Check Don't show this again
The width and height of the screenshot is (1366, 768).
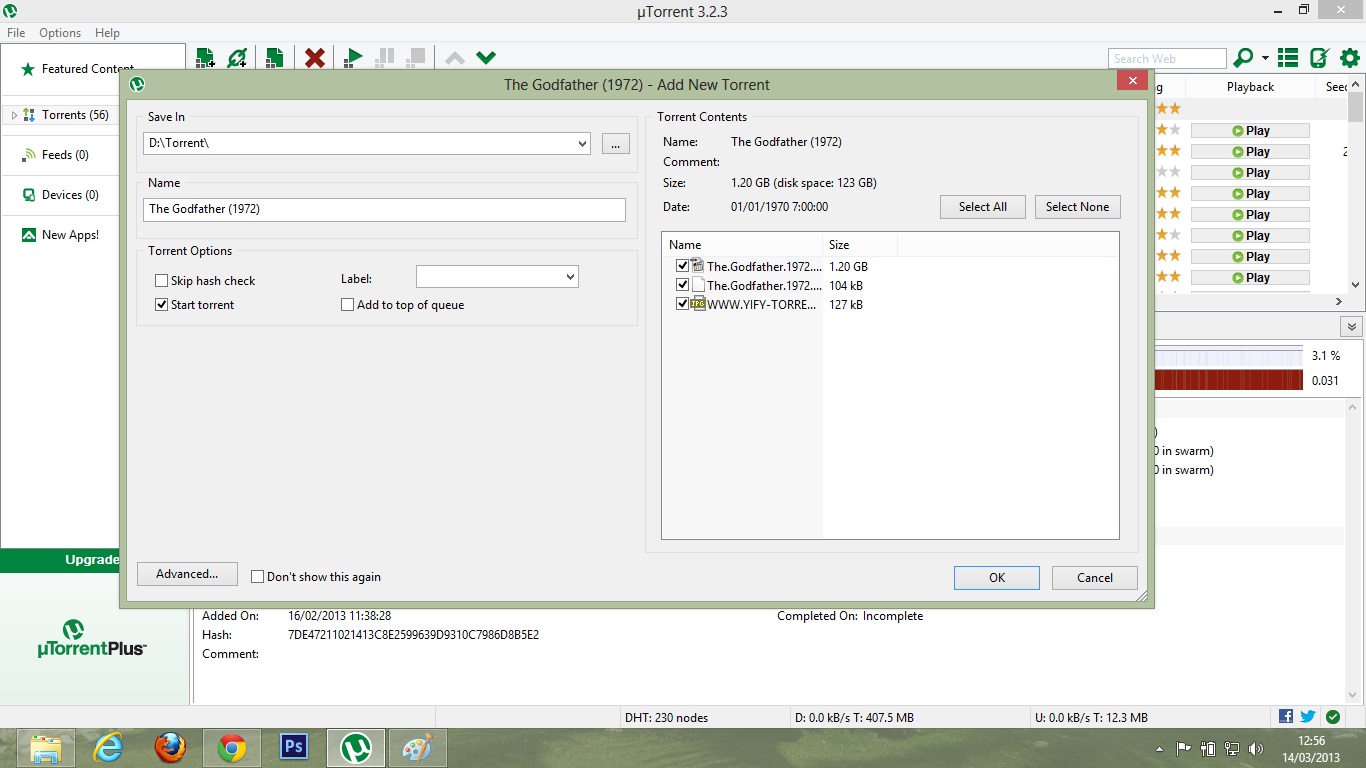click(x=258, y=577)
